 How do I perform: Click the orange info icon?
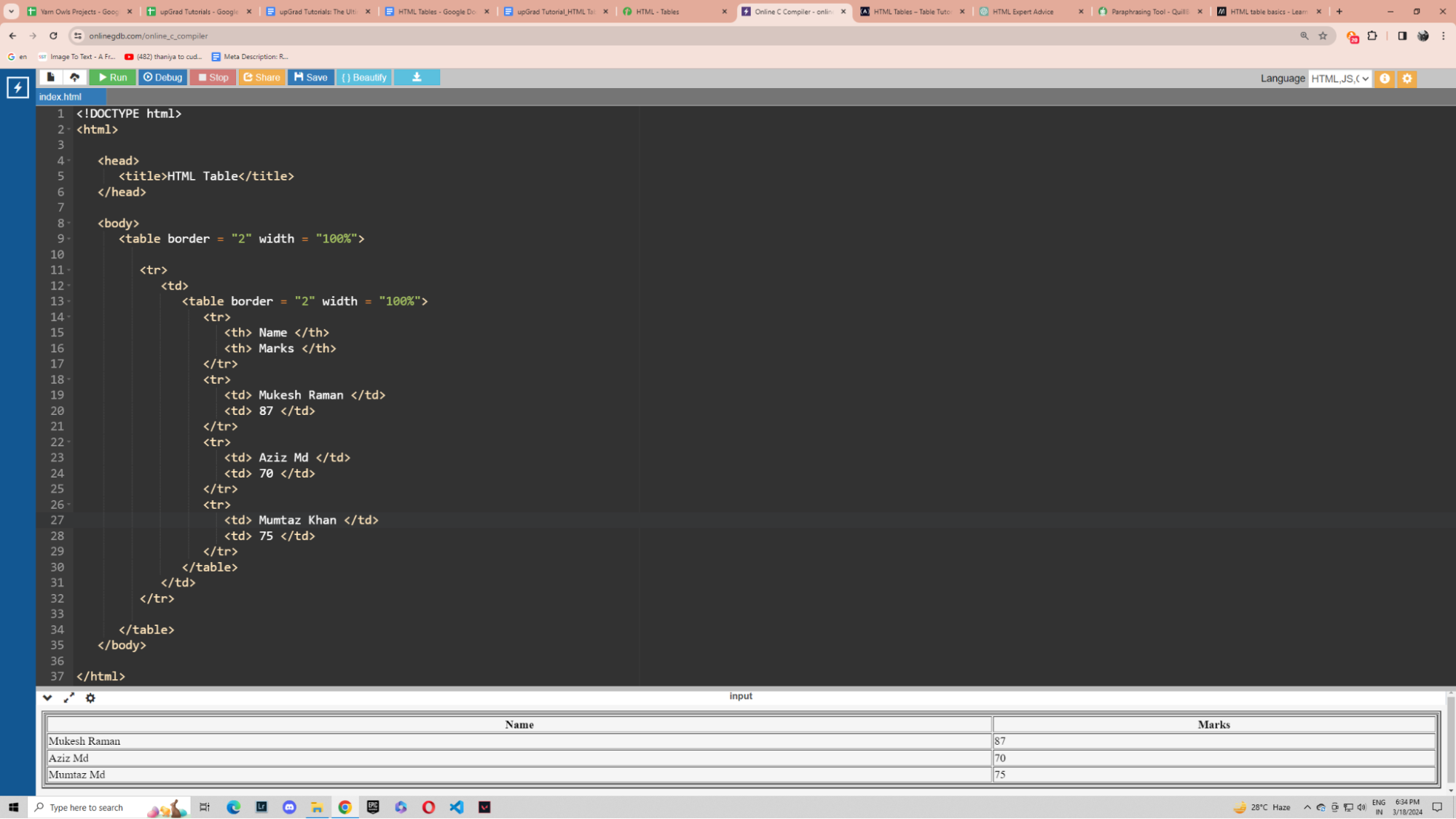[1385, 79]
